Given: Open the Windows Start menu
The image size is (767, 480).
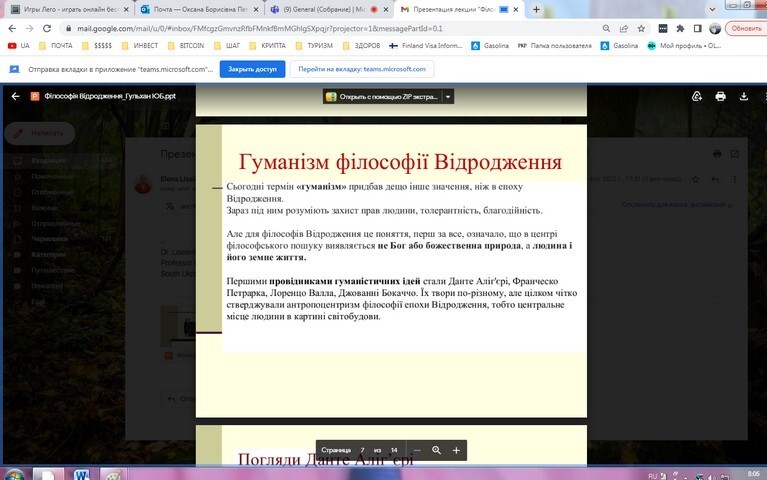Looking at the screenshot, I should (x=12, y=472).
